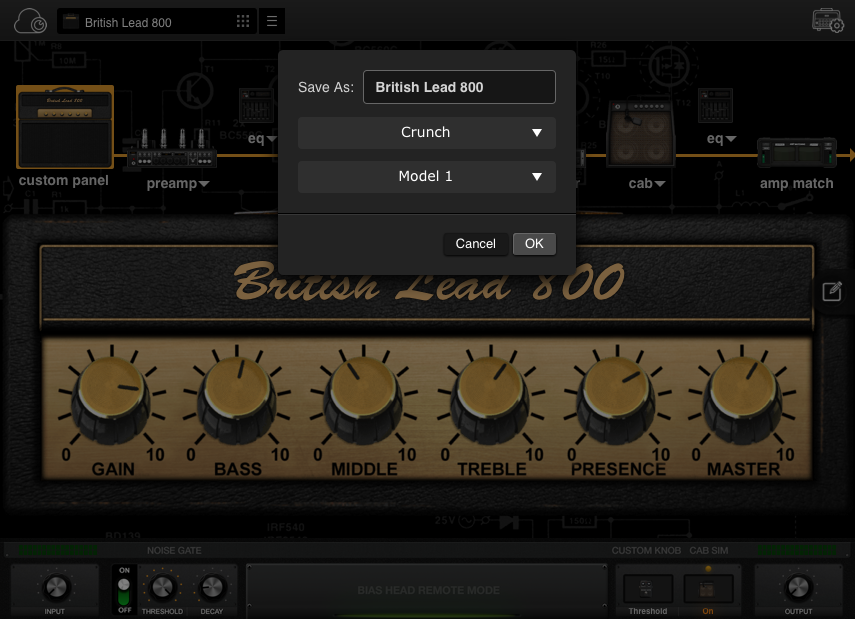This screenshot has width=855, height=619.
Task: Open the Model 1 dropdown
Action: click(x=427, y=176)
